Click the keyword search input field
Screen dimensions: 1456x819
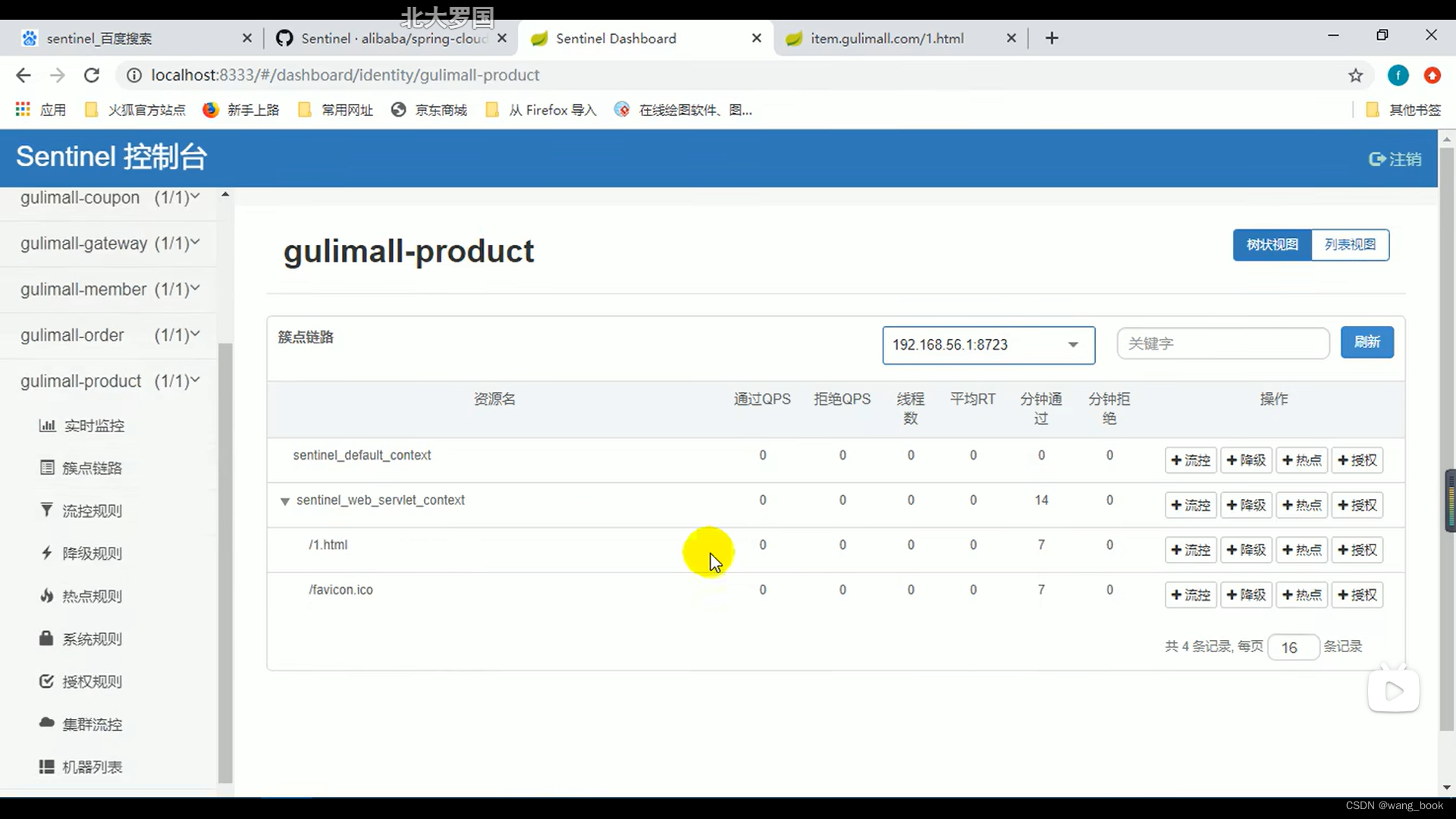1222,344
